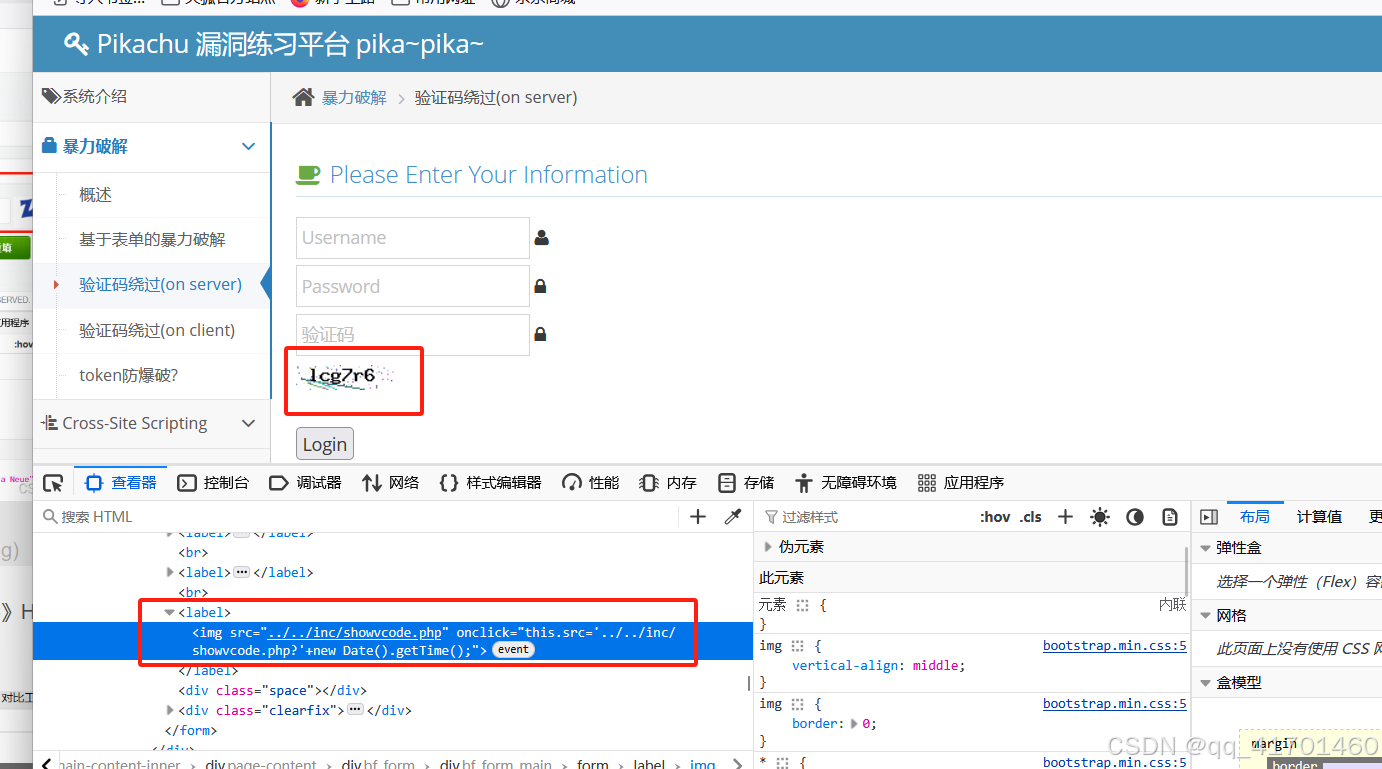The image size is (1382, 769).
Task: Click the user icon beside Username field
Action: pyautogui.click(x=541, y=238)
